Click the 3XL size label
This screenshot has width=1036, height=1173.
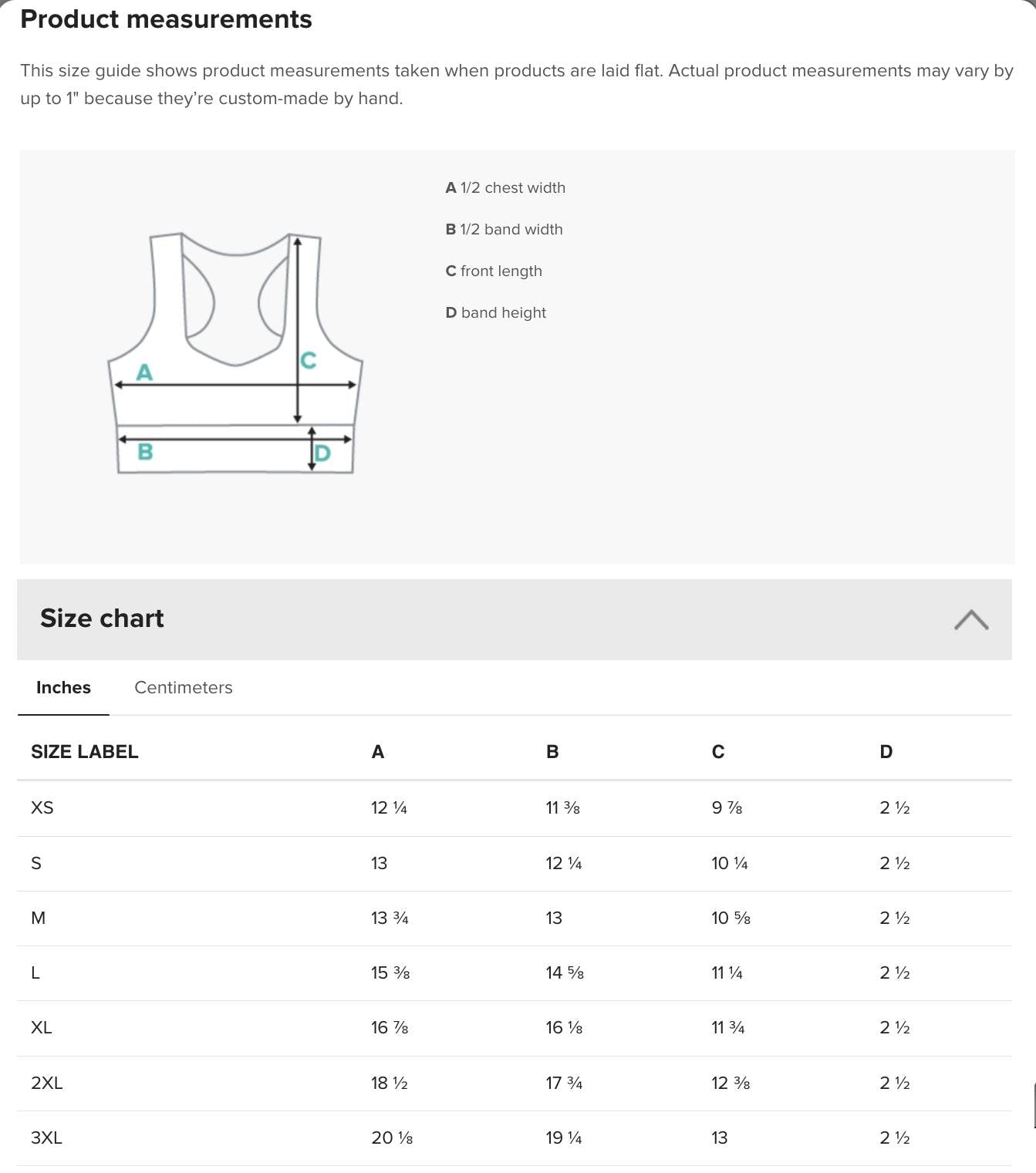(46, 1137)
